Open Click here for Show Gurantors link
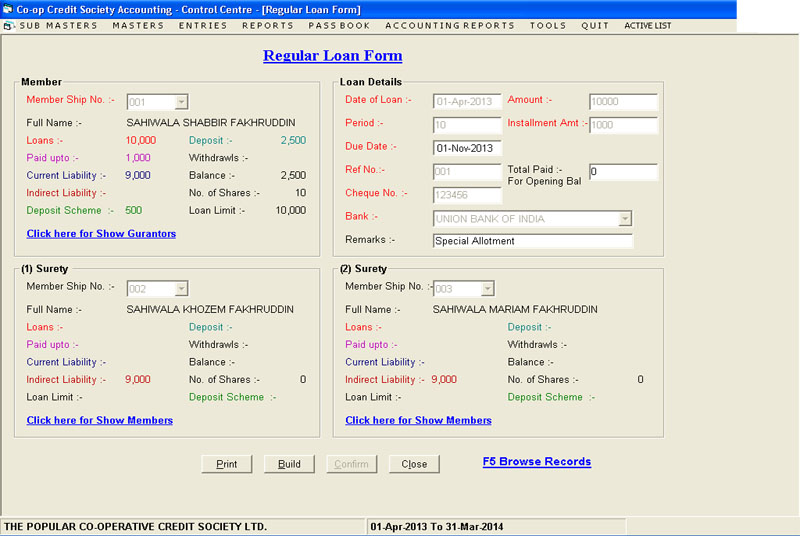This screenshot has width=800, height=536. click(x=101, y=234)
